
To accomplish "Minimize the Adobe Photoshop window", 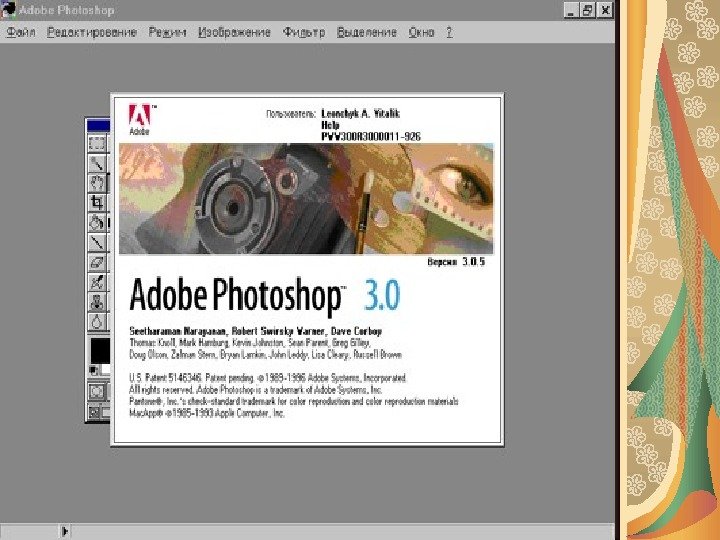I will [x=571, y=10].
